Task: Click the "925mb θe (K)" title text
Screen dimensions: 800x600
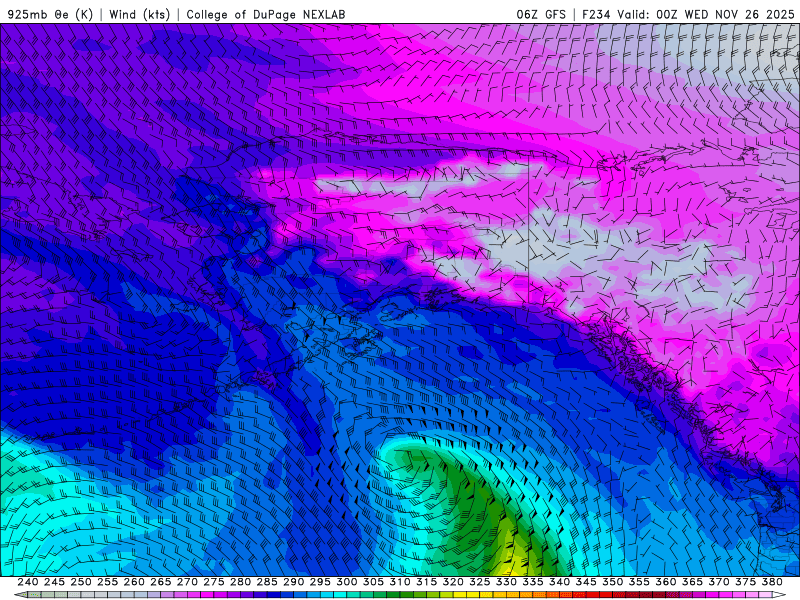Action: 50,14
